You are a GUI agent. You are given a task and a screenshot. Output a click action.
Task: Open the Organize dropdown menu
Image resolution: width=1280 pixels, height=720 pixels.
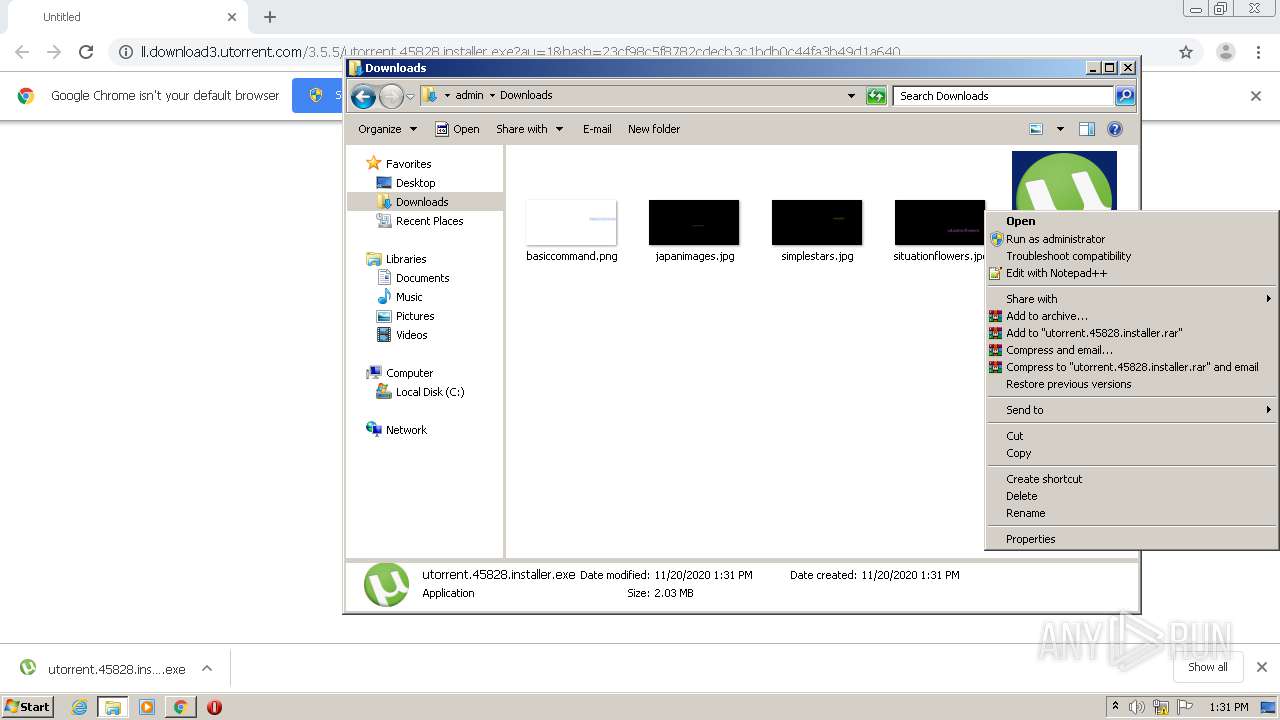(x=387, y=129)
